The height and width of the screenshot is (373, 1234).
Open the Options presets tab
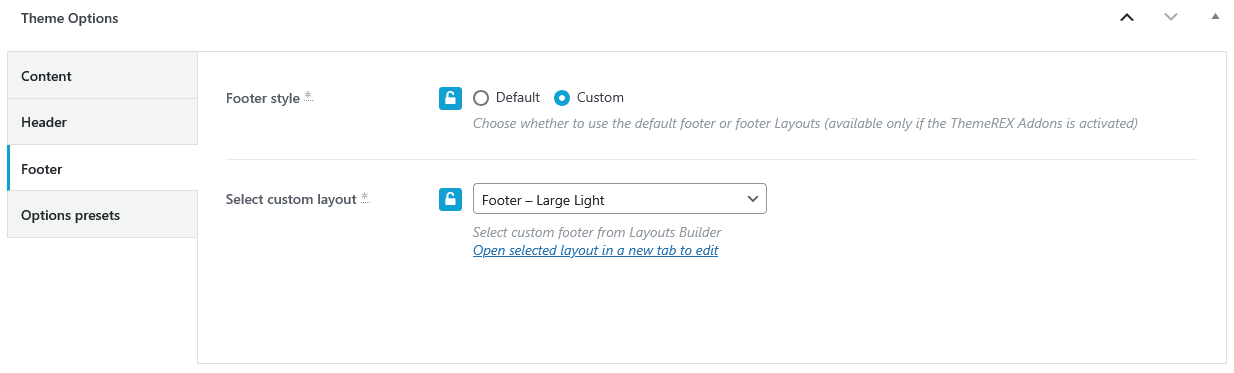pyautogui.click(x=102, y=215)
